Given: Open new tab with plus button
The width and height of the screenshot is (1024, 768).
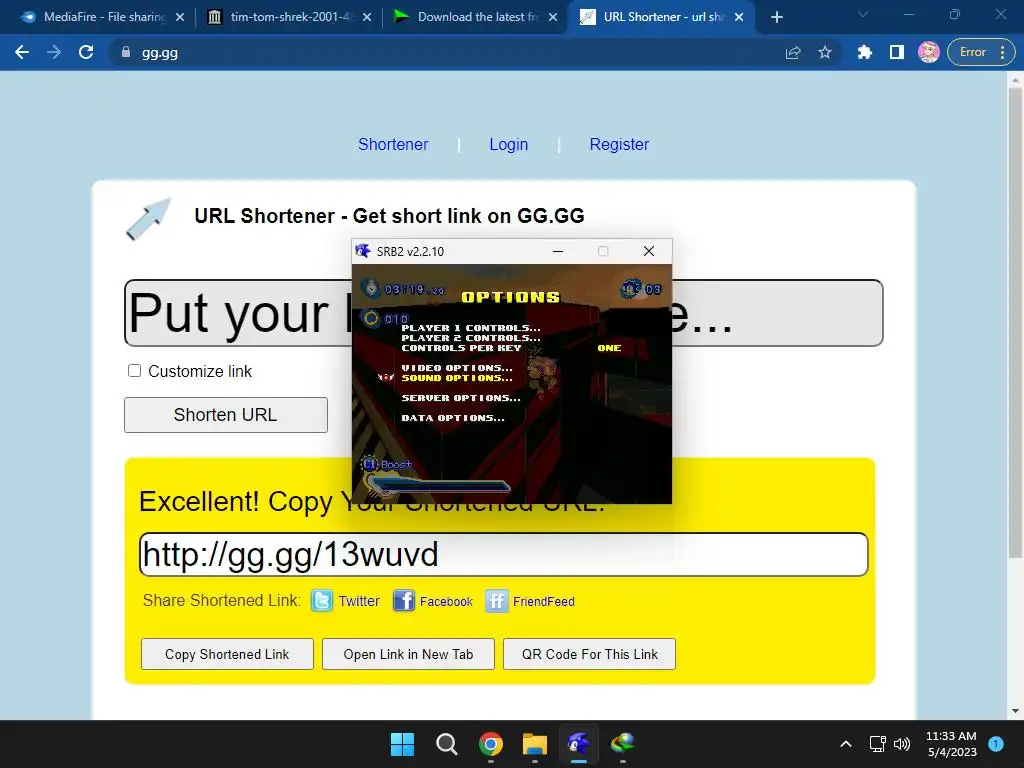Looking at the screenshot, I should point(776,17).
